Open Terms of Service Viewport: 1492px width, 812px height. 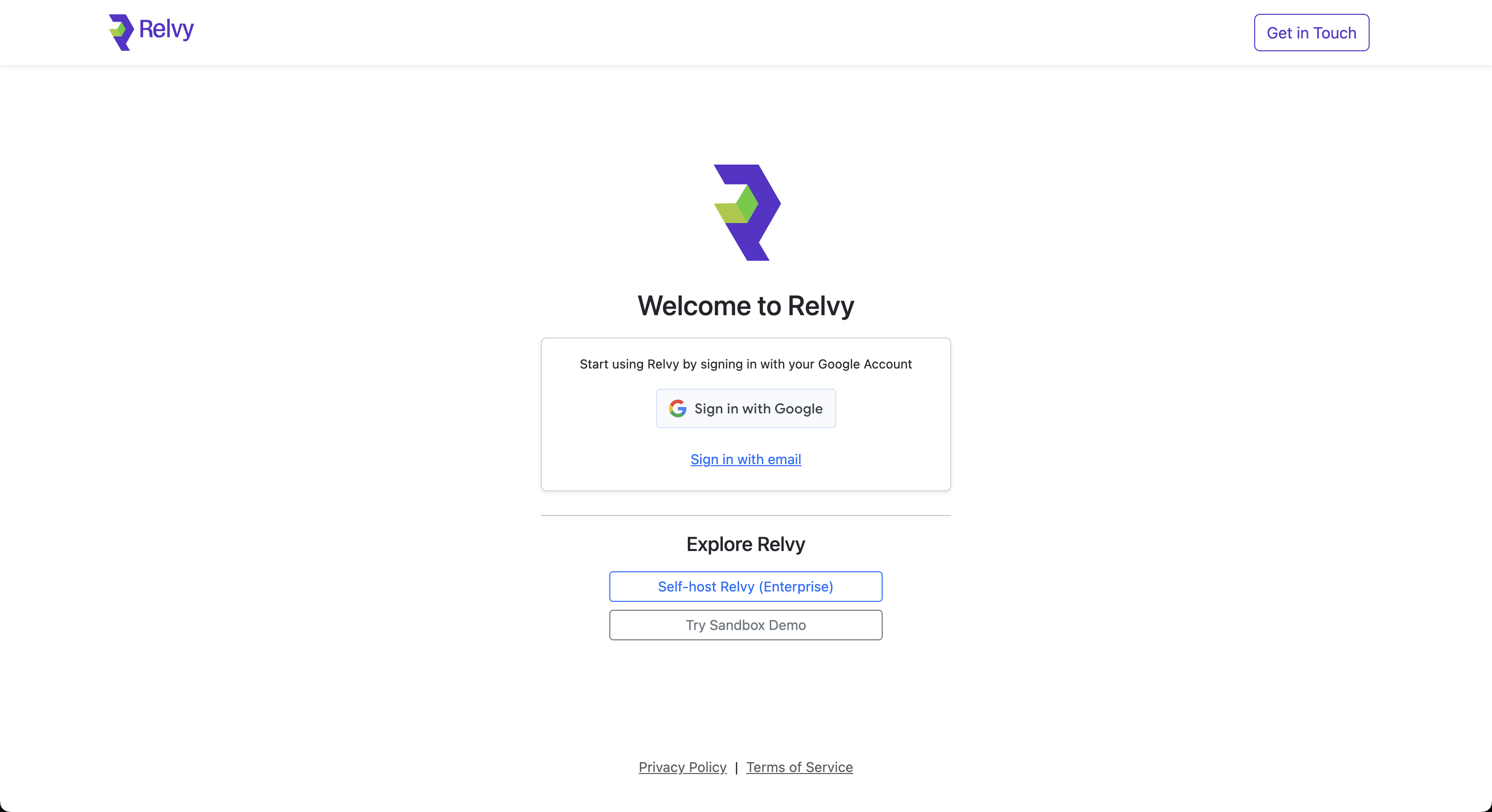point(799,767)
